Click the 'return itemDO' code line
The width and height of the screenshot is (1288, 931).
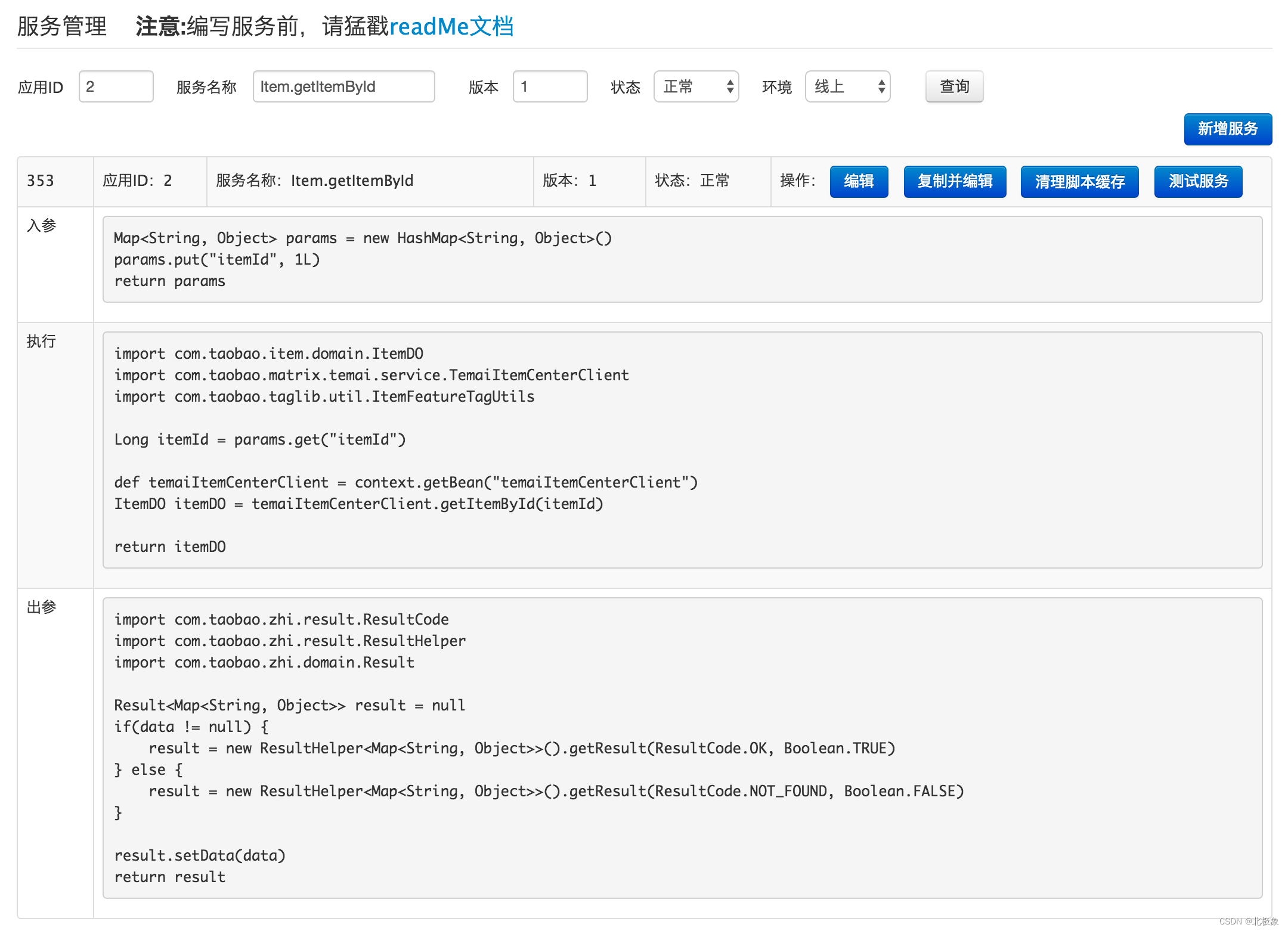click(170, 547)
